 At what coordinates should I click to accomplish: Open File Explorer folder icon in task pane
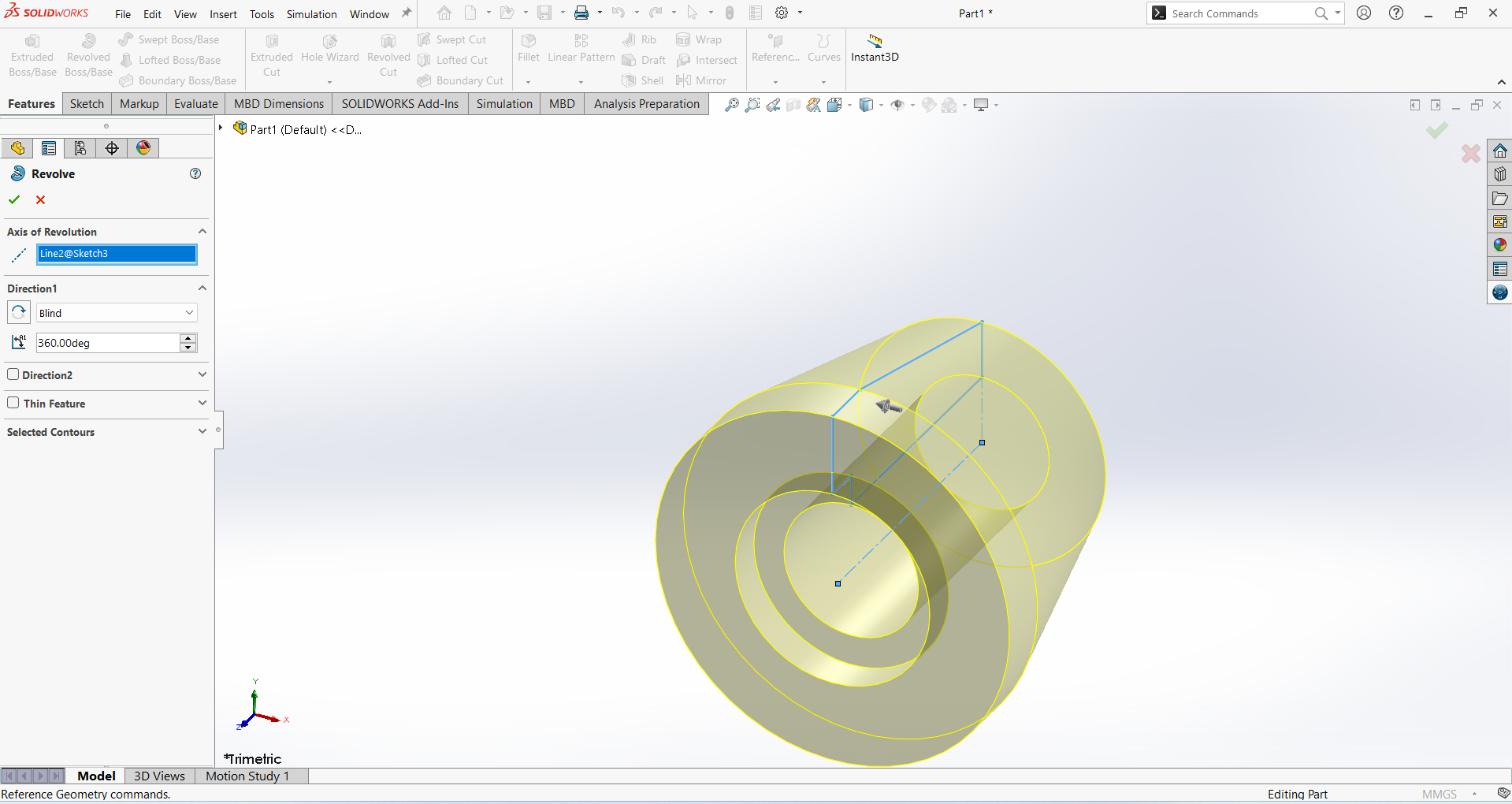tap(1500, 198)
